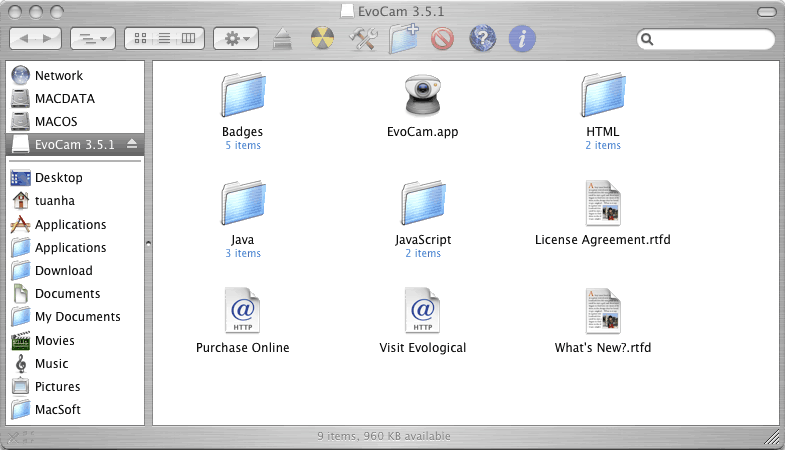The image size is (785, 450).
Task: Open Music in the sidebar
Action: point(75,364)
